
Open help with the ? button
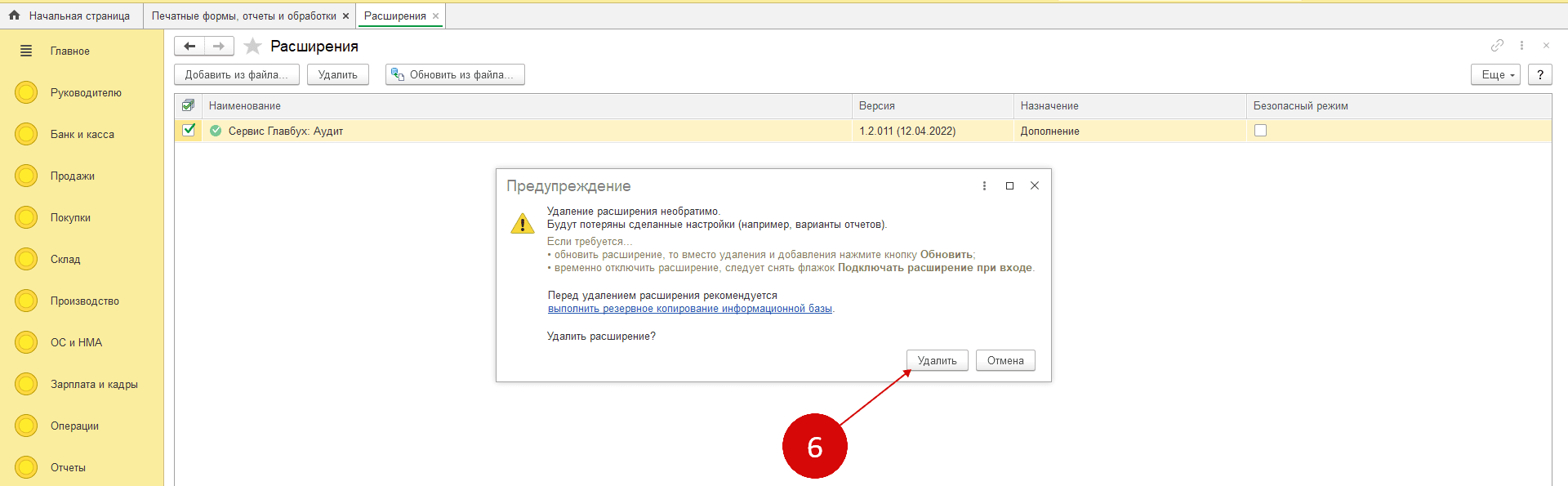1540,74
